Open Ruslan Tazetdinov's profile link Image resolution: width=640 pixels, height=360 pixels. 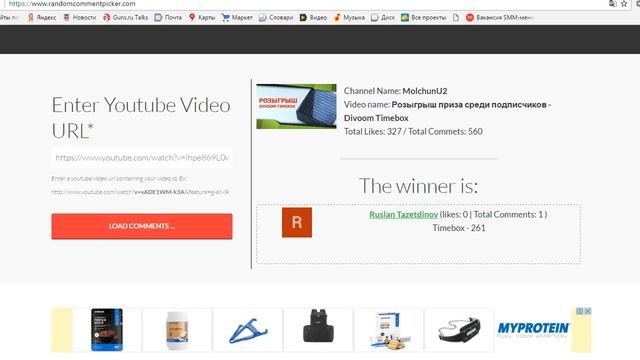403,214
